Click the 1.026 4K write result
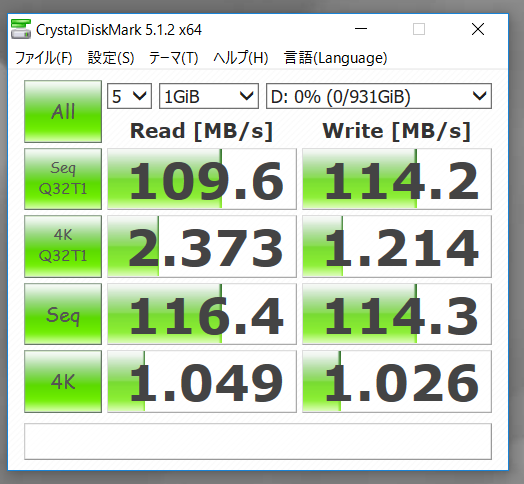This screenshot has width=524, height=484. tap(397, 381)
